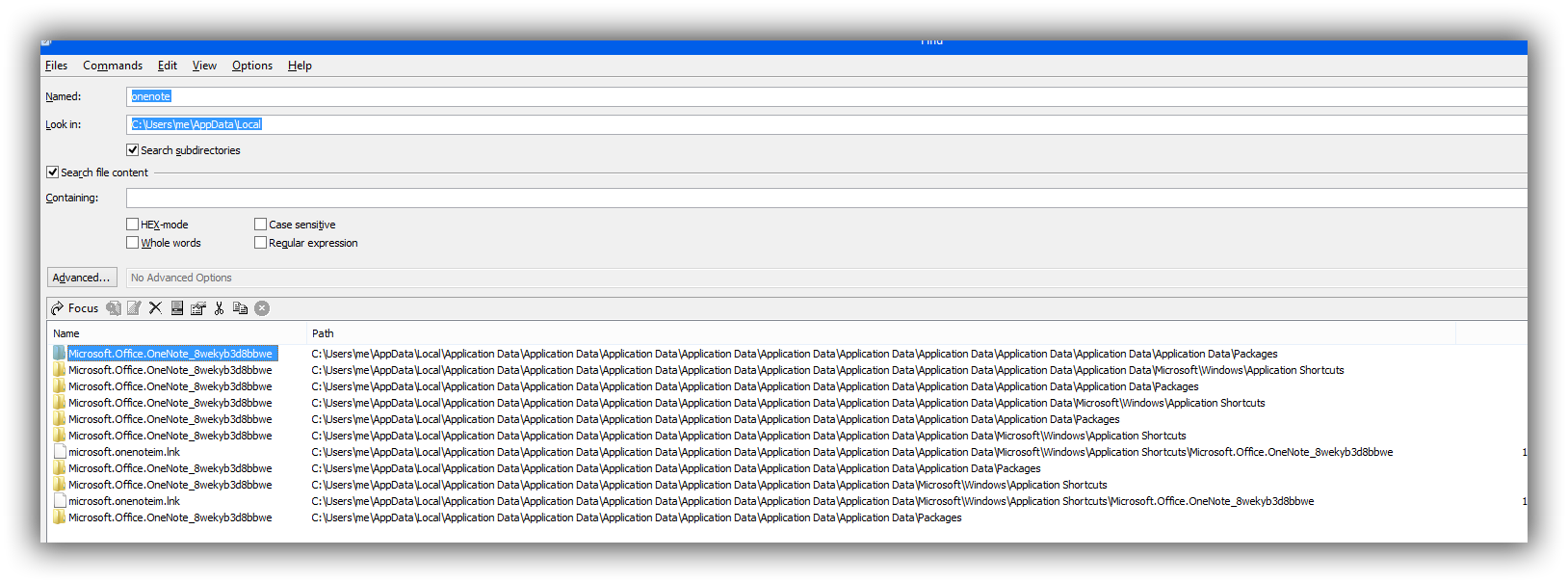Focus the Named field containing onenote

826,96
